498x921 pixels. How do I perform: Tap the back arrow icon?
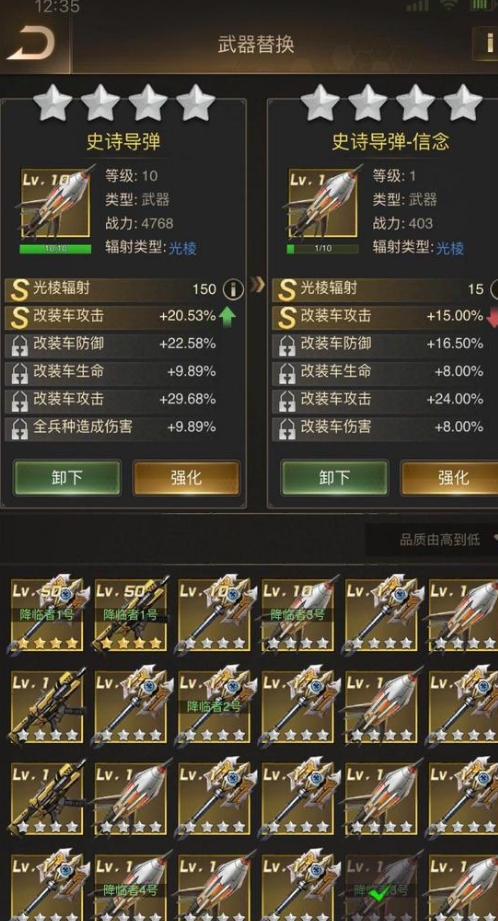coord(31,44)
